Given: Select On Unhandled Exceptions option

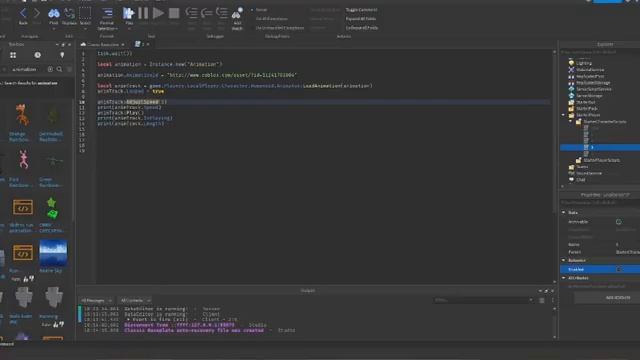Looking at the screenshot, I should point(280,28).
